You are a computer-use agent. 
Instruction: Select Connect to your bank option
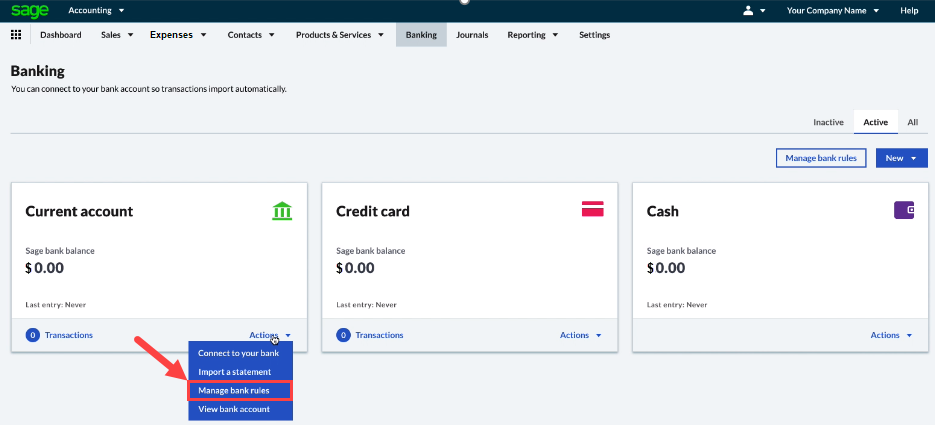click(240, 353)
